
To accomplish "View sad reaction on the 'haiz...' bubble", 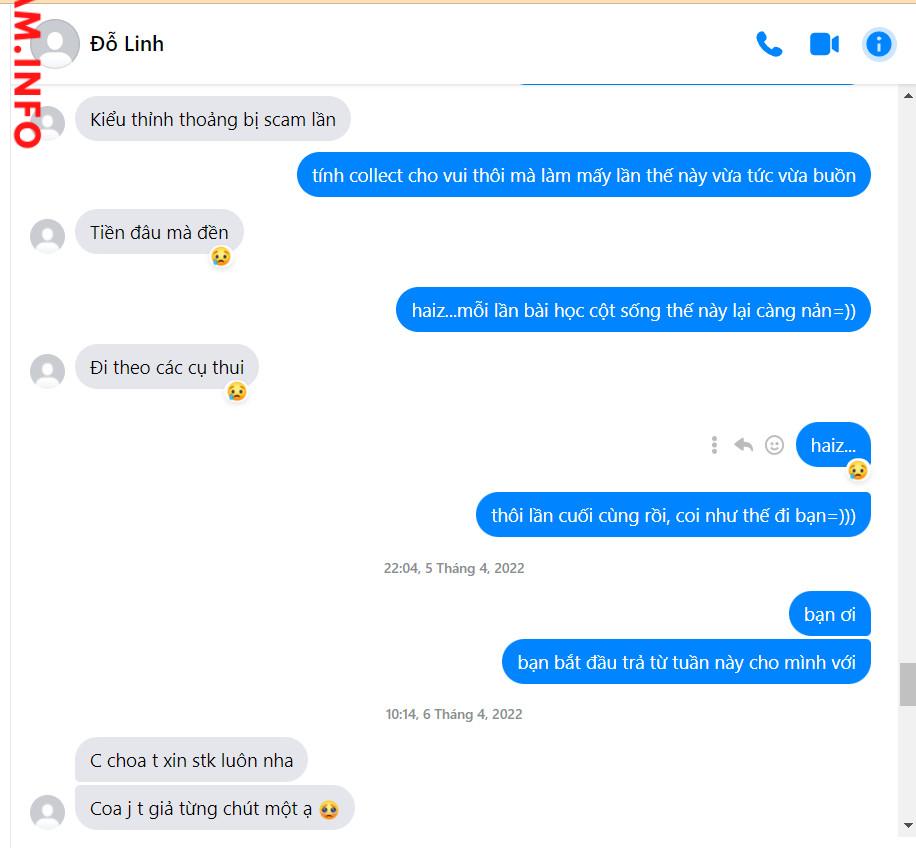I will coord(858,470).
